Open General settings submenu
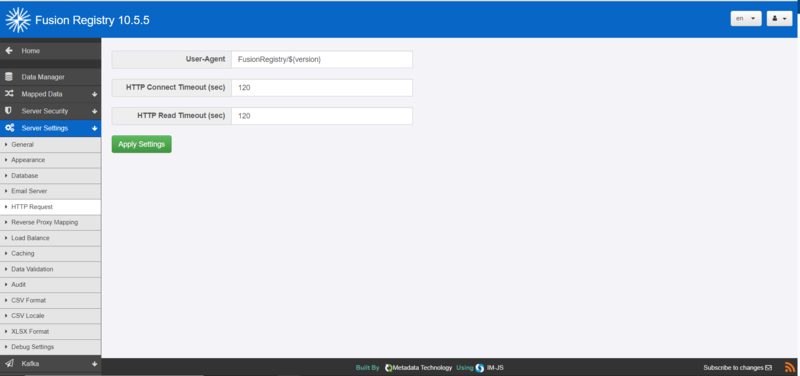800x376 pixels. click(x=51, y=144)
